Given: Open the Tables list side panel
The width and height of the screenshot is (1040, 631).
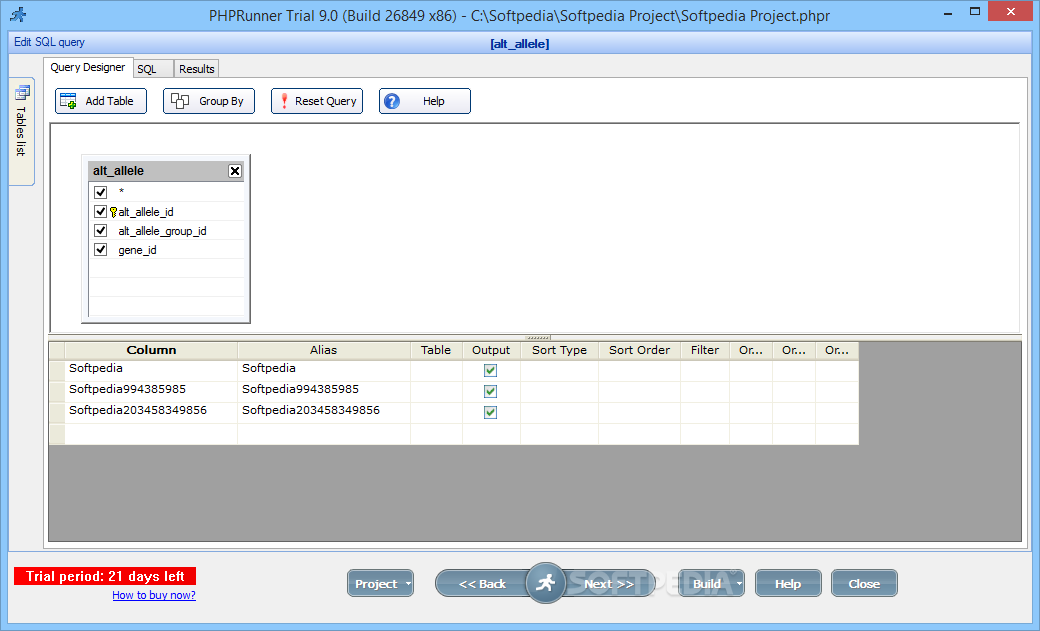Looking at the screenshot, I should click(x=21, y=131).
